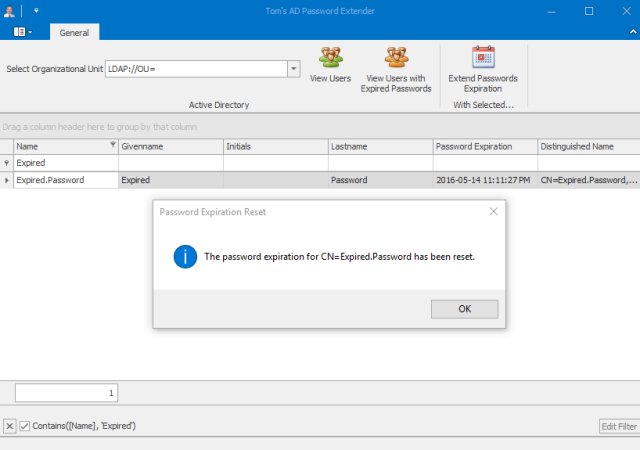Uncheck the Contains Name filter checkbox

pyautogui.click(x=24, y=426)
